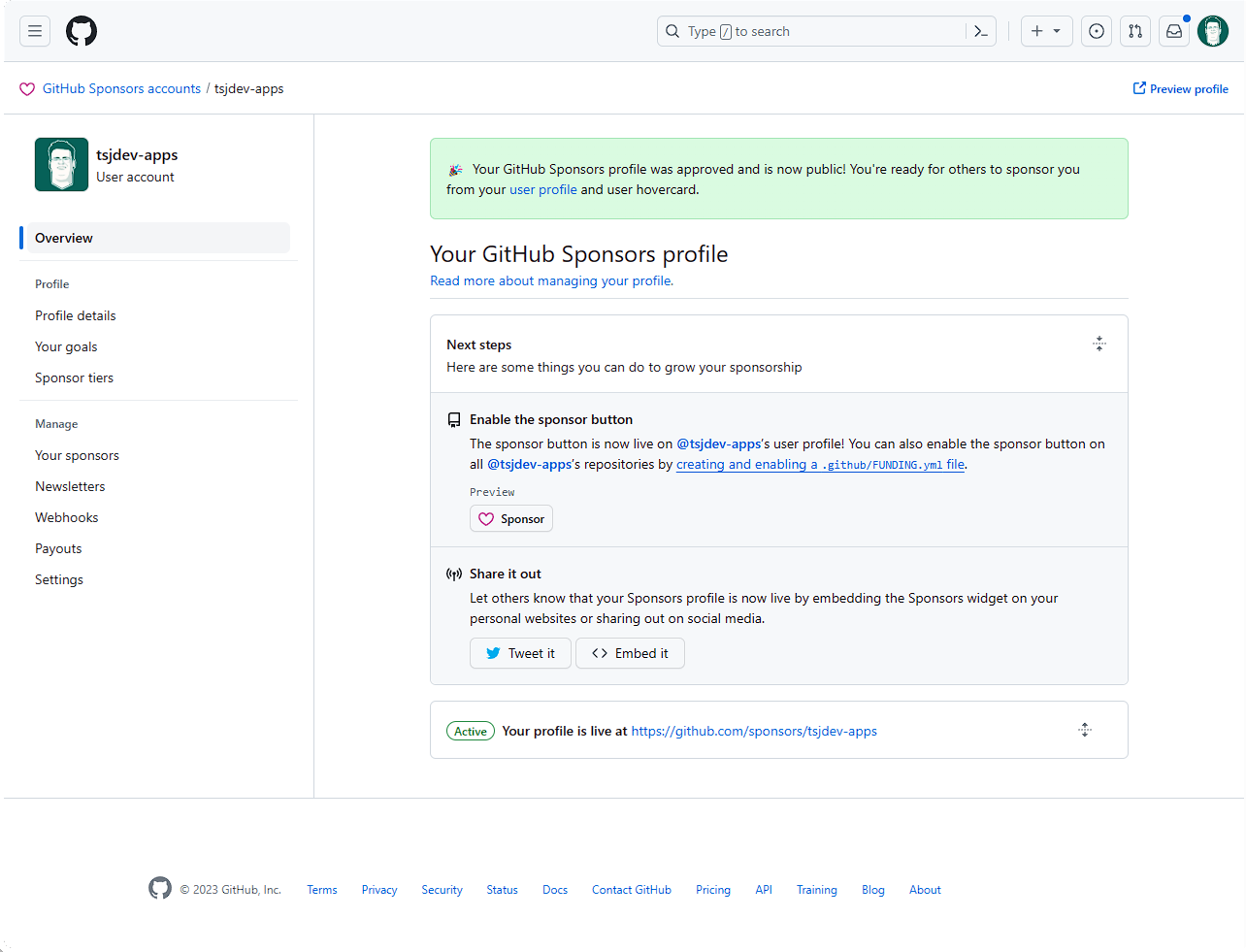Open the Preview profile link
This screenshot has height=952, width=1246.
pyautogui.click(x=1181, y=88)
